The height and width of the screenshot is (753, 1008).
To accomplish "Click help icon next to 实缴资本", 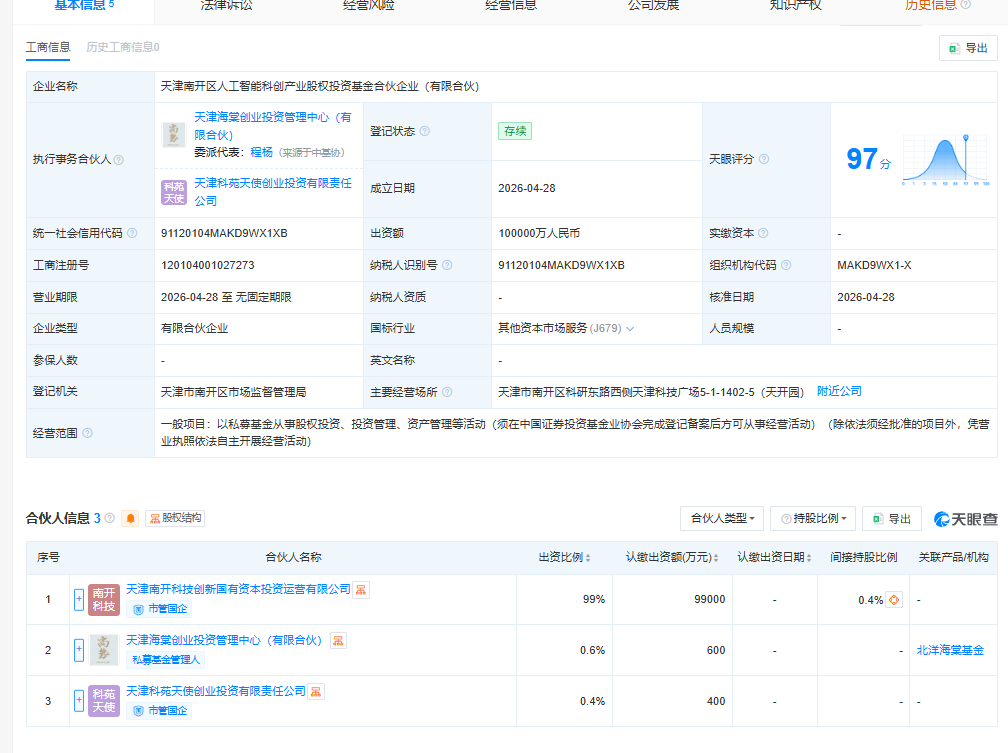I will 763,233.
